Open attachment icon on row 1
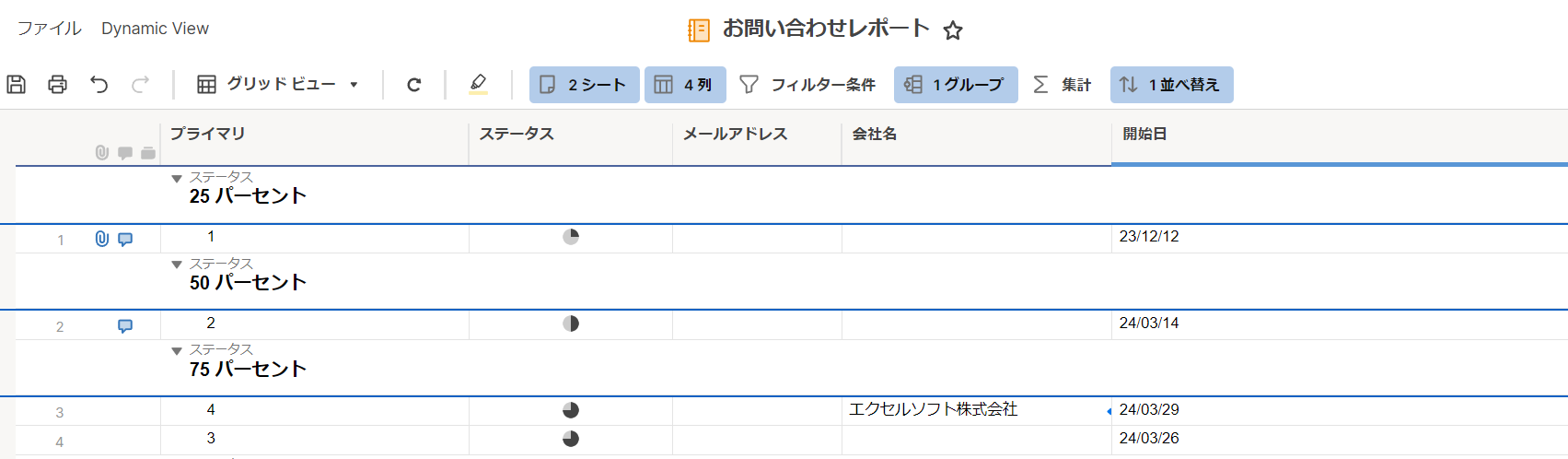Viewport: 1568px width, 459px height. [102, 239]
